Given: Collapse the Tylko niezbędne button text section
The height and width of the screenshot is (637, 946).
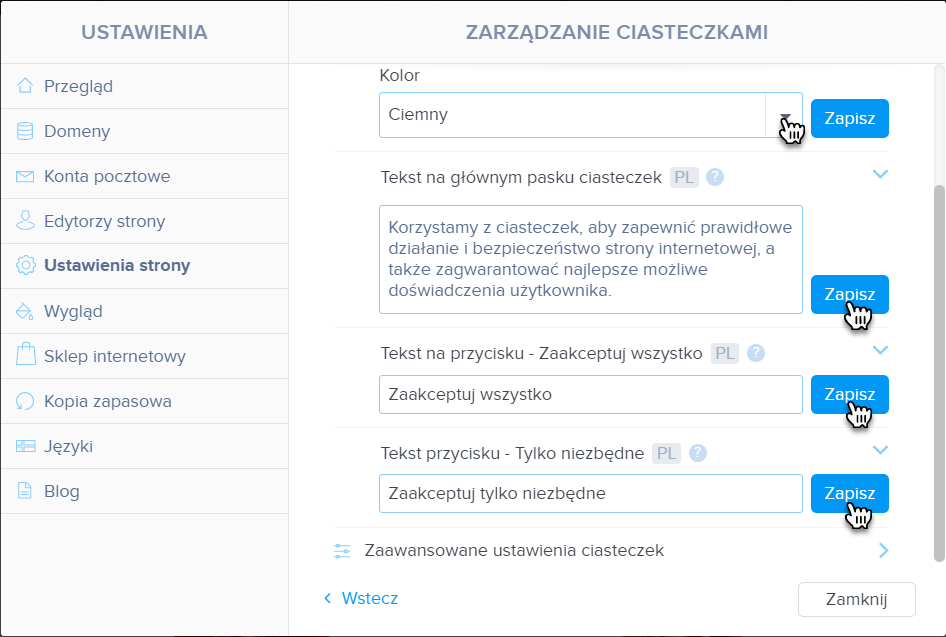Looking at the screenshot, I should coord(880,449).
